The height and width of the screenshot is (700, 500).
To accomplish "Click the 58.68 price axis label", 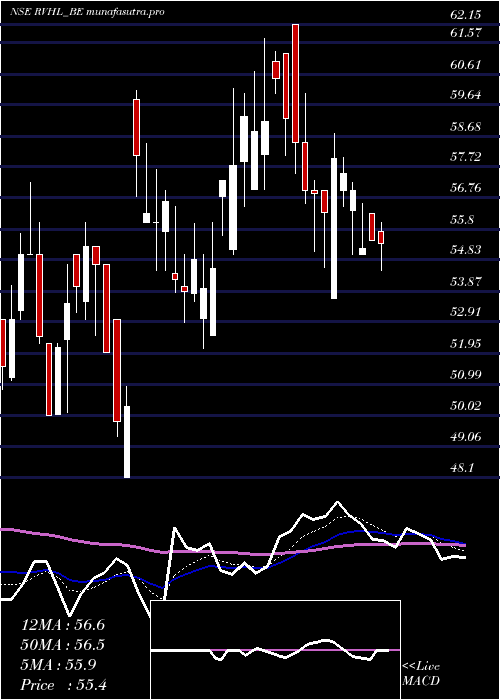I will point(466,126).
